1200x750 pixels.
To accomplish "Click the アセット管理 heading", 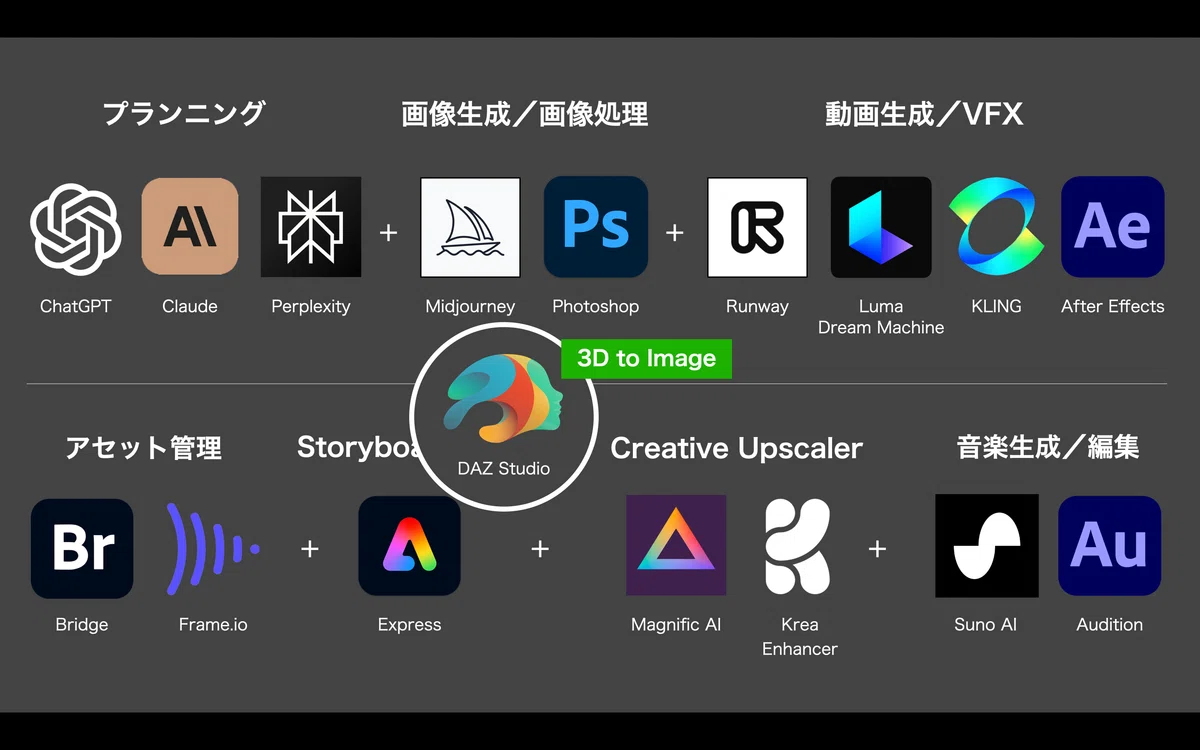I will pos(143,447).
